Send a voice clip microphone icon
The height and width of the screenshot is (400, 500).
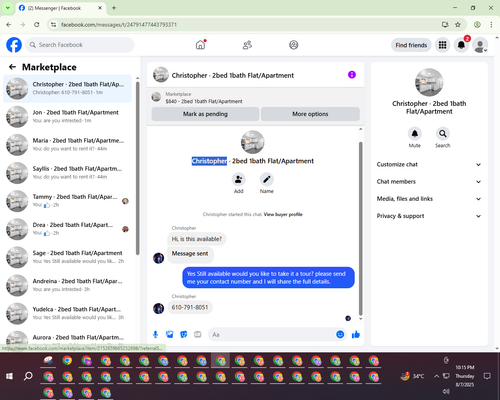pyautogui.click(x=155, y=334)
